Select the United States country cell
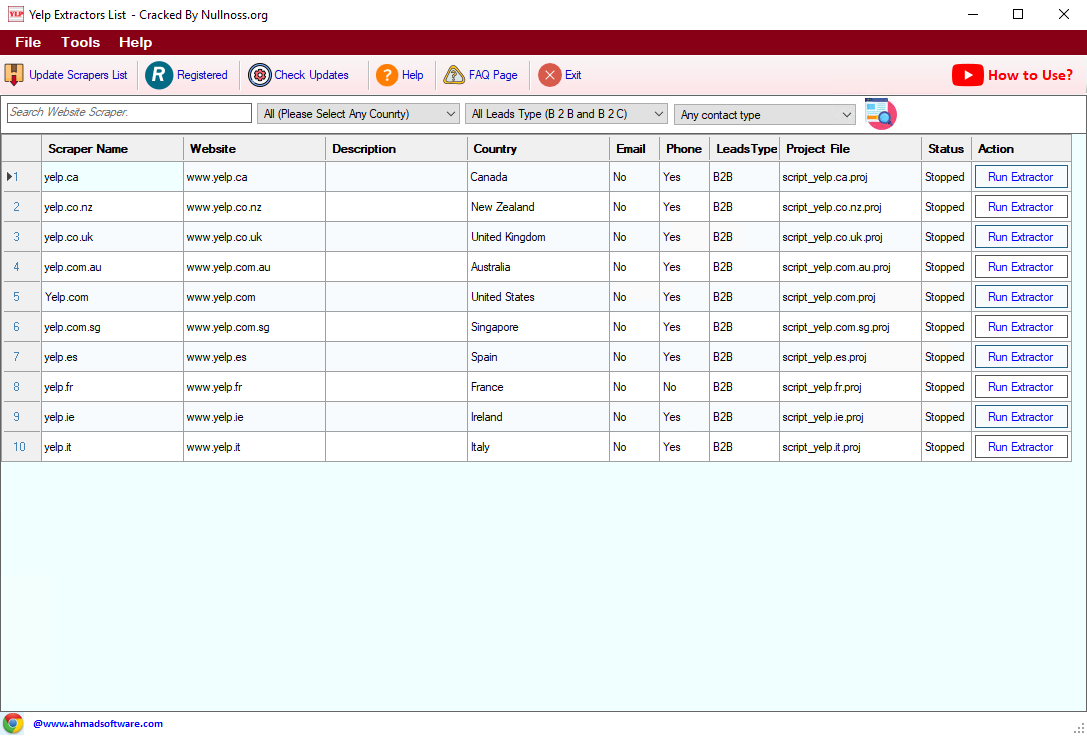This screenshot has height=736, width=1087. tap(539, 297)
